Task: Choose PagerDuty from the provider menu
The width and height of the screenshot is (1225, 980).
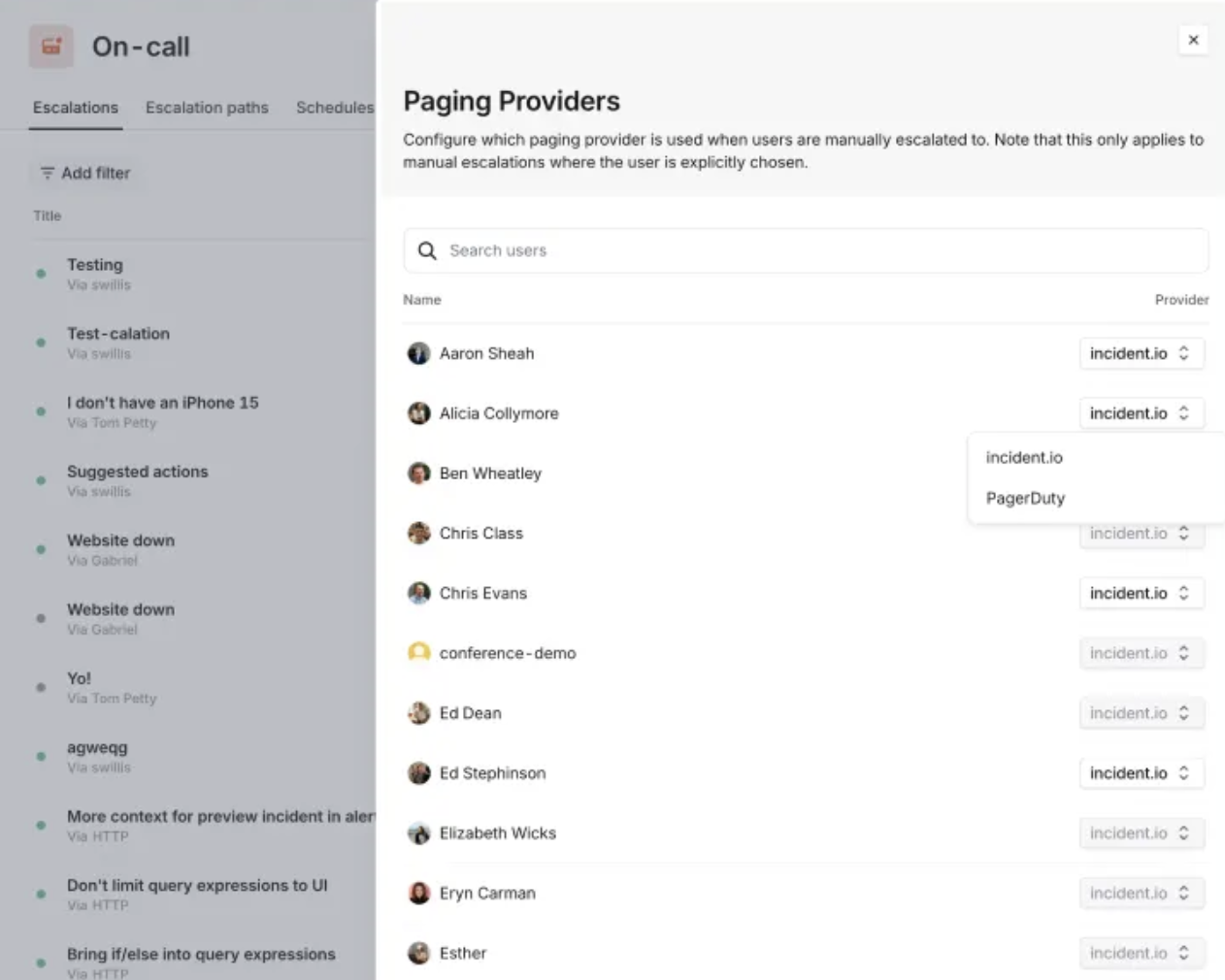Action: coord(1025,499)
